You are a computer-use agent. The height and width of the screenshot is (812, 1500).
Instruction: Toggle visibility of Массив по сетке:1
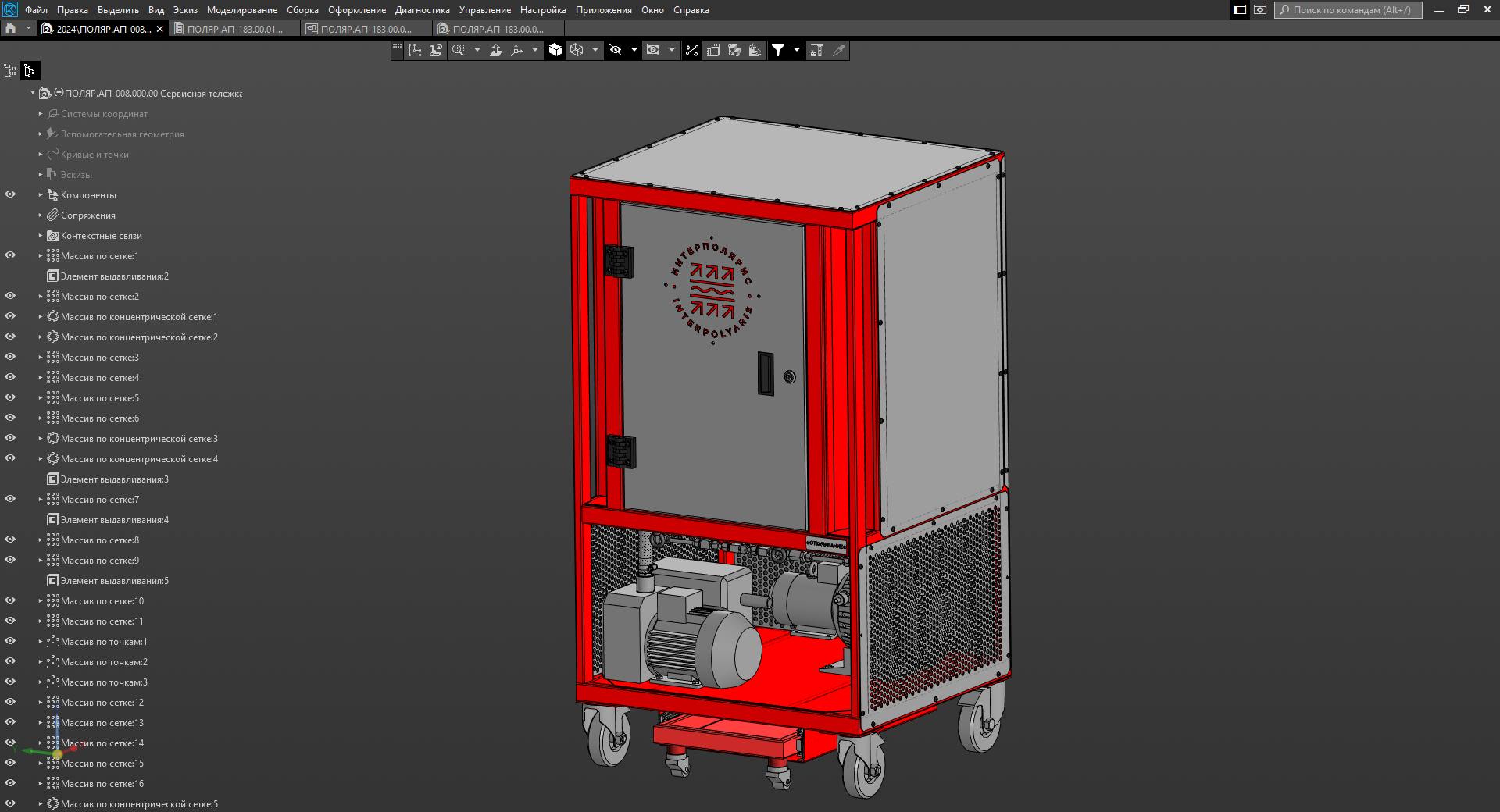coord(10,255)
